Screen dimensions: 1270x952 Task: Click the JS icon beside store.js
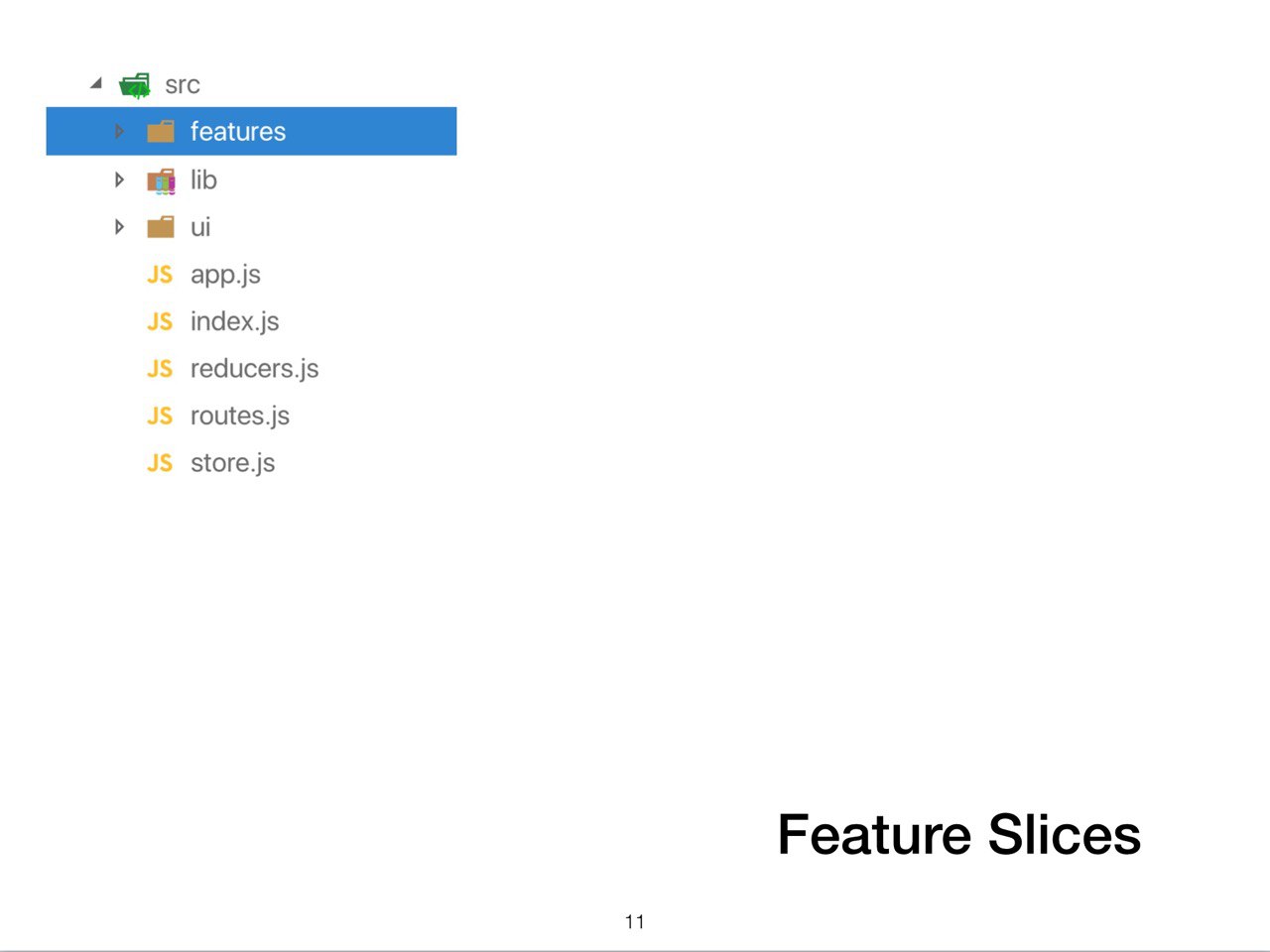pyautogui.click(x=160, y=463)
